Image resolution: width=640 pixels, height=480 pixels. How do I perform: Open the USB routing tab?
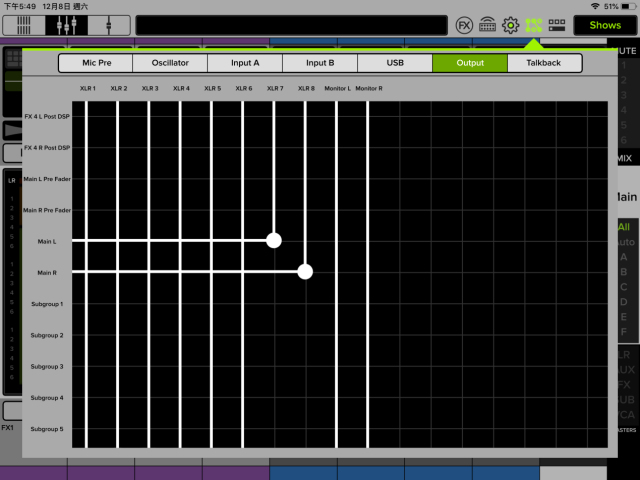click(395, 63)
